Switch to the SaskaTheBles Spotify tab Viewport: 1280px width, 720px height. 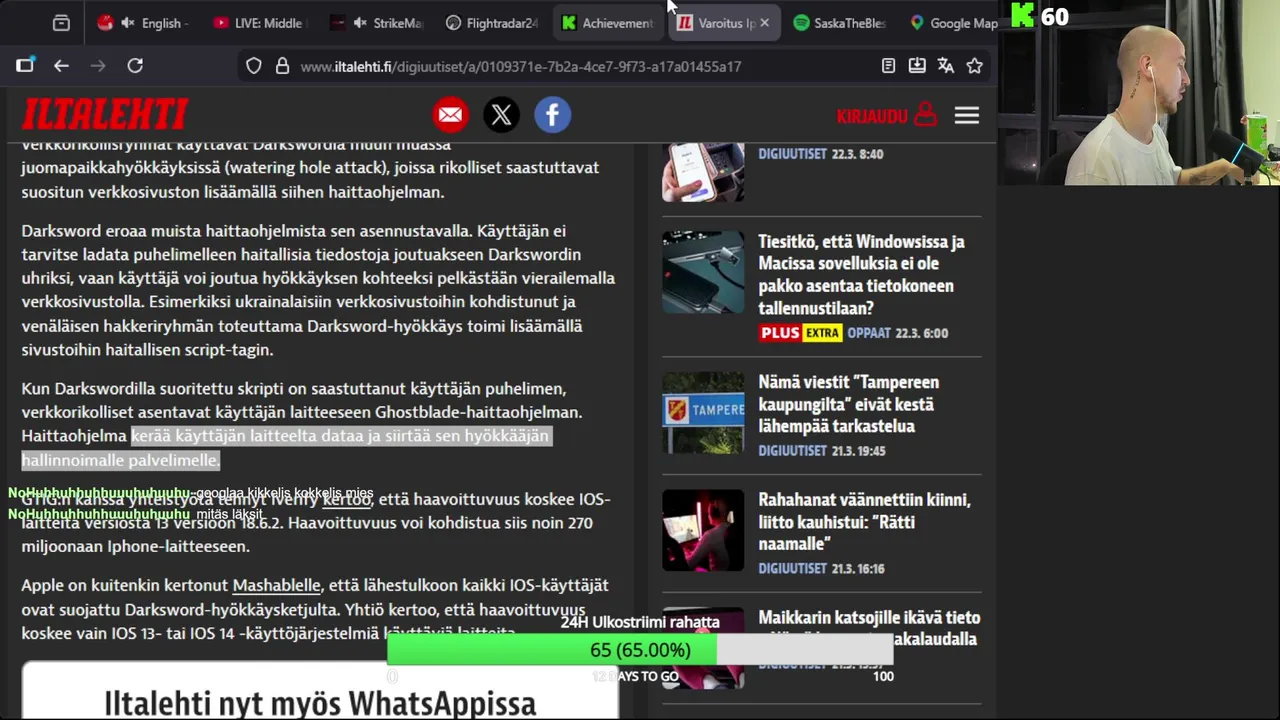click(x=839, y=23)
